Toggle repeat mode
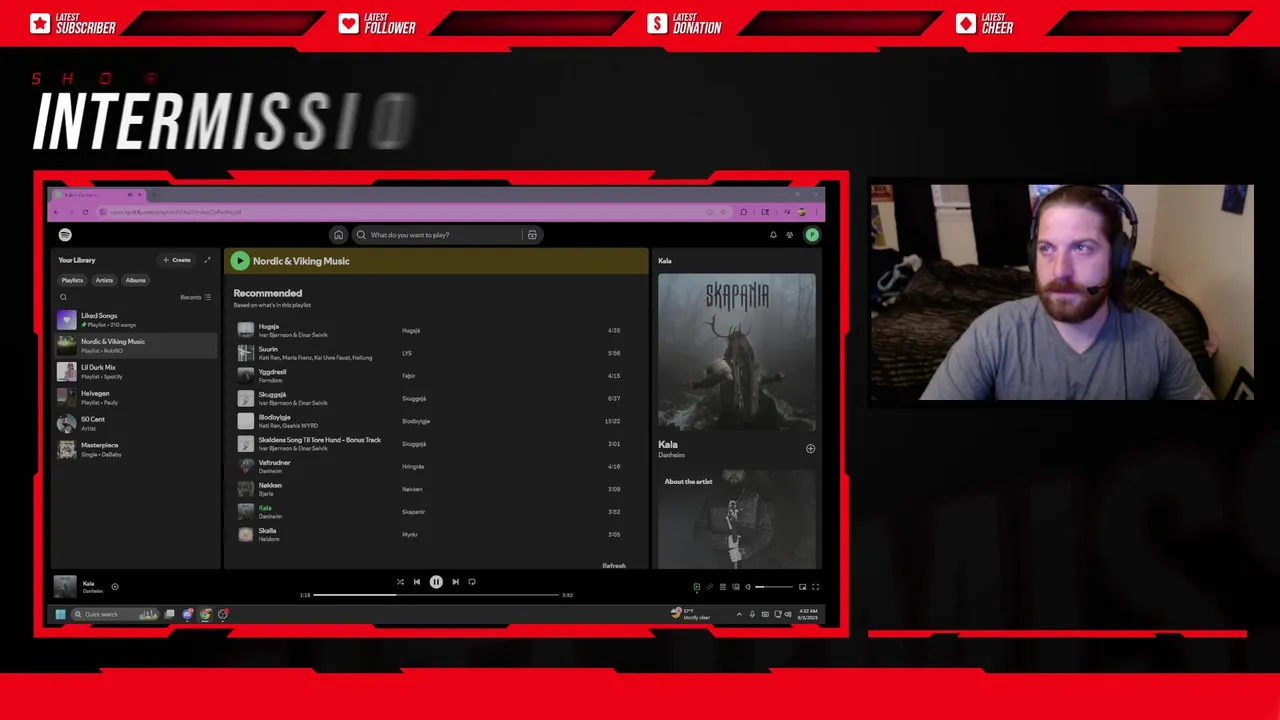The width and height of the screenshot is (1280, 720). (472, 582)
